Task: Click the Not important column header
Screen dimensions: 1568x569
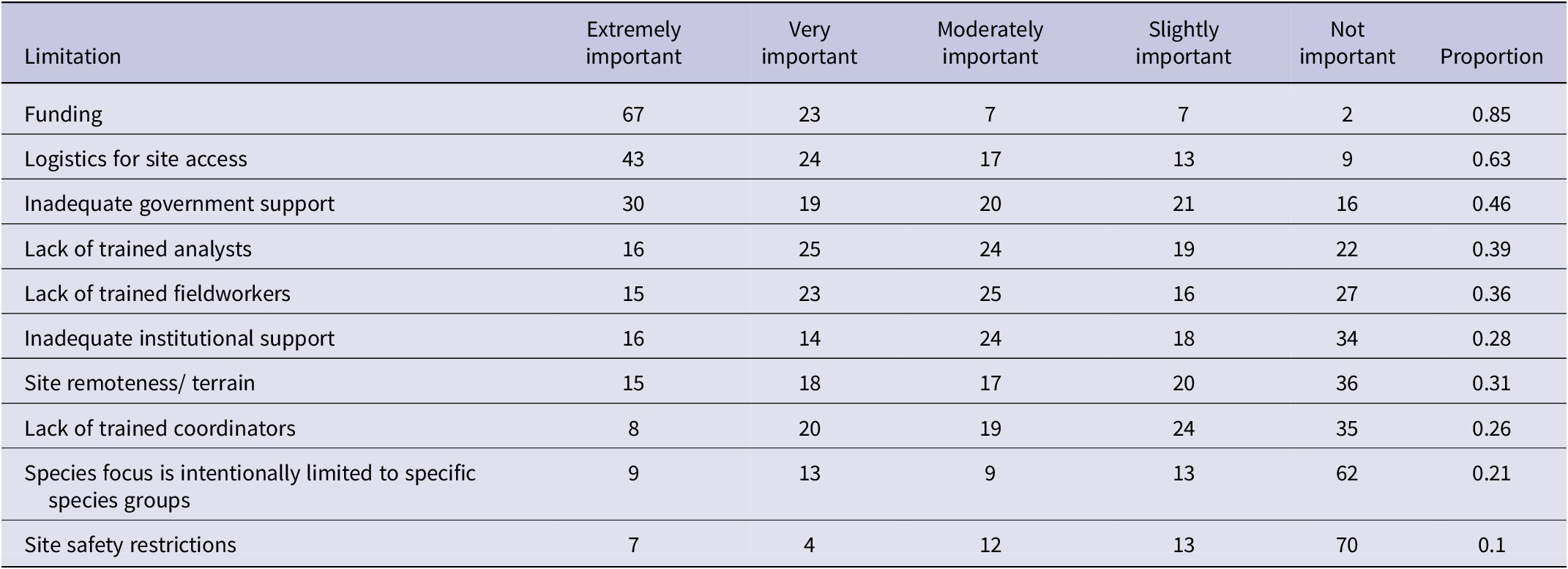Action: 1347,43
